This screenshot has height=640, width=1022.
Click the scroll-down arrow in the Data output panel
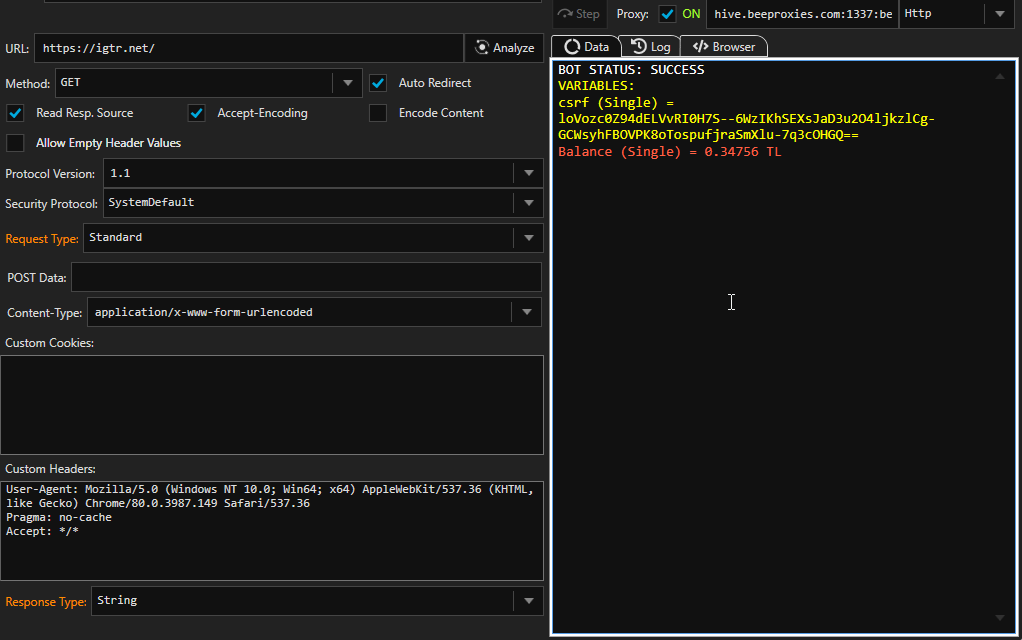click(x=999, y=618)
